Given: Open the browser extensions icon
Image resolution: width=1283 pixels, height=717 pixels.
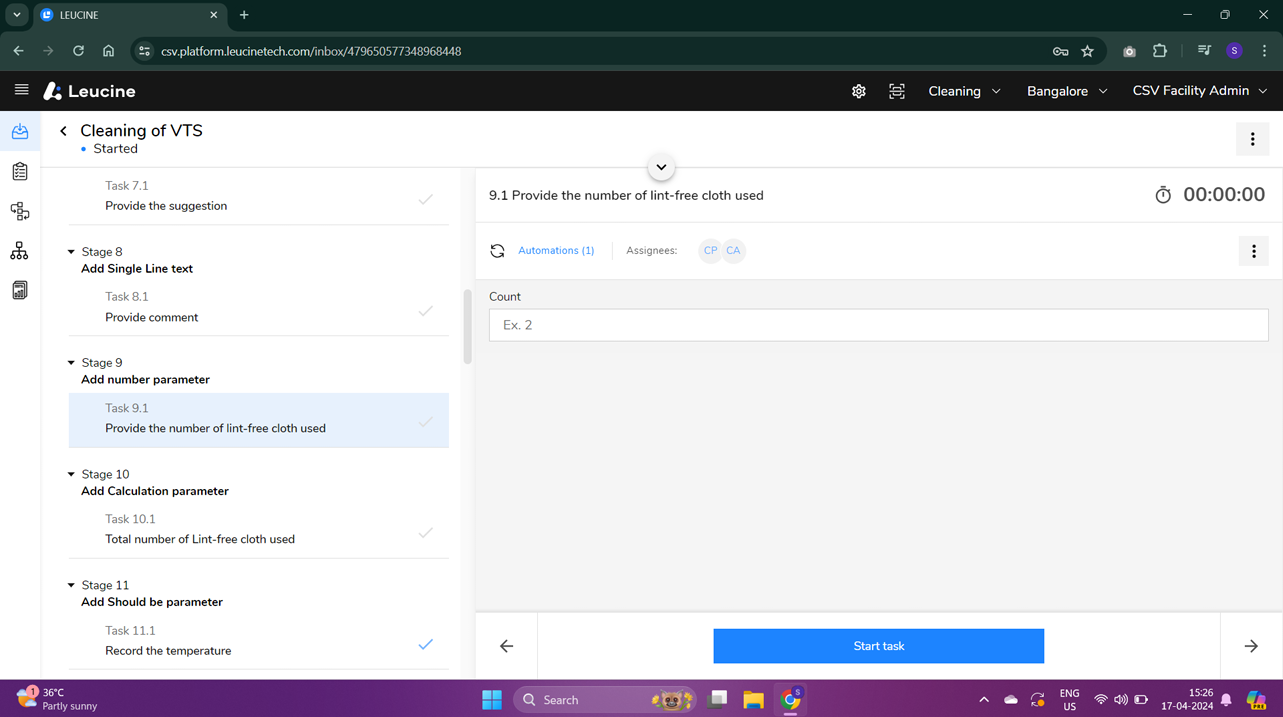Looking at the screenshot, I should (x=1160, y=51).
